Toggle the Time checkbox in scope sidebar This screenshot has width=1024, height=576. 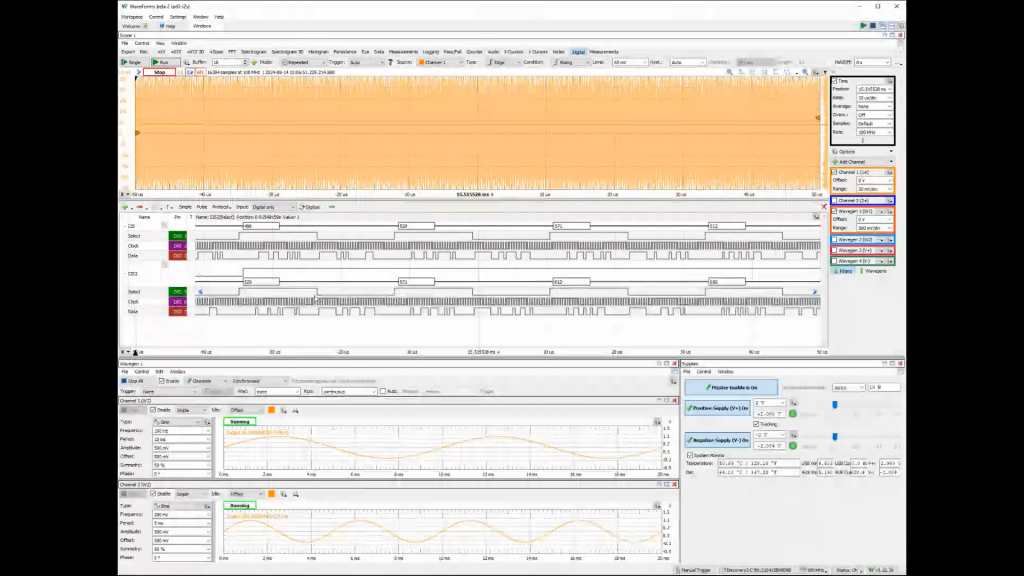coord(835,81)
